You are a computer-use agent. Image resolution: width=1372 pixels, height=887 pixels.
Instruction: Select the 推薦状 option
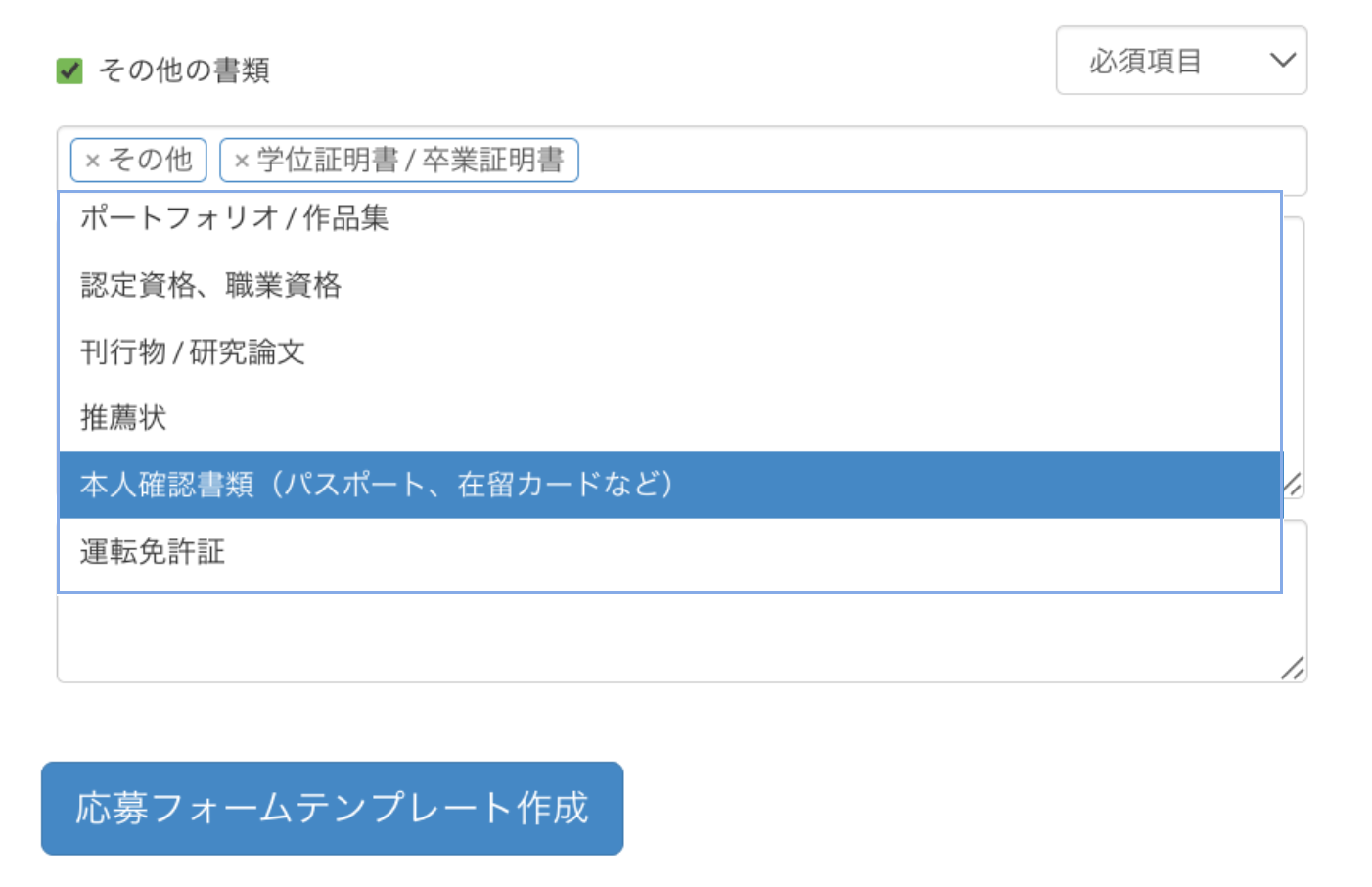click(123, 418)
